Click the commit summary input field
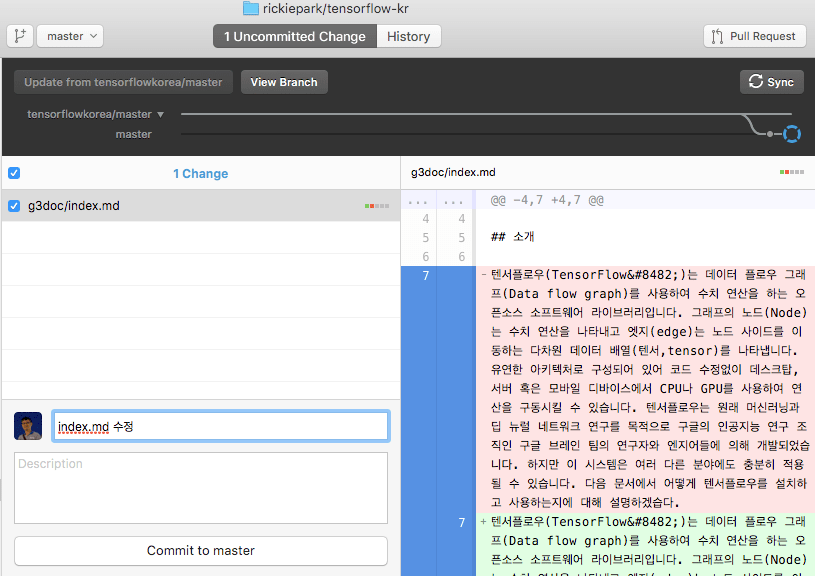 tap(221, 426)
